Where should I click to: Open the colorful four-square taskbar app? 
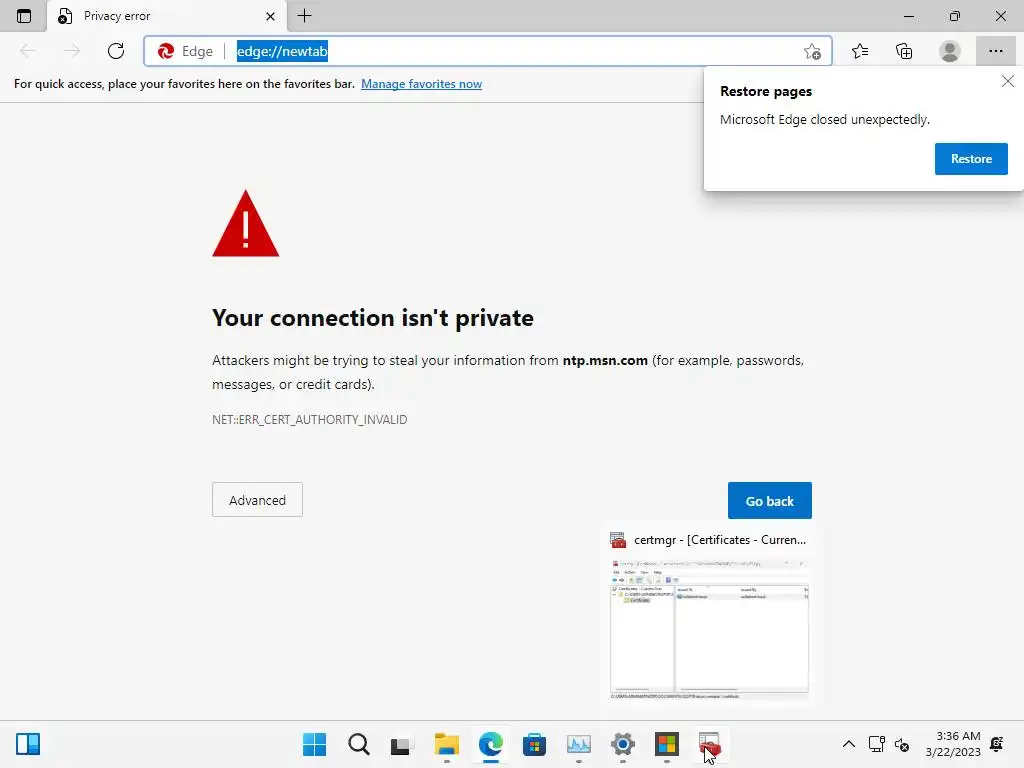point(667,744)
